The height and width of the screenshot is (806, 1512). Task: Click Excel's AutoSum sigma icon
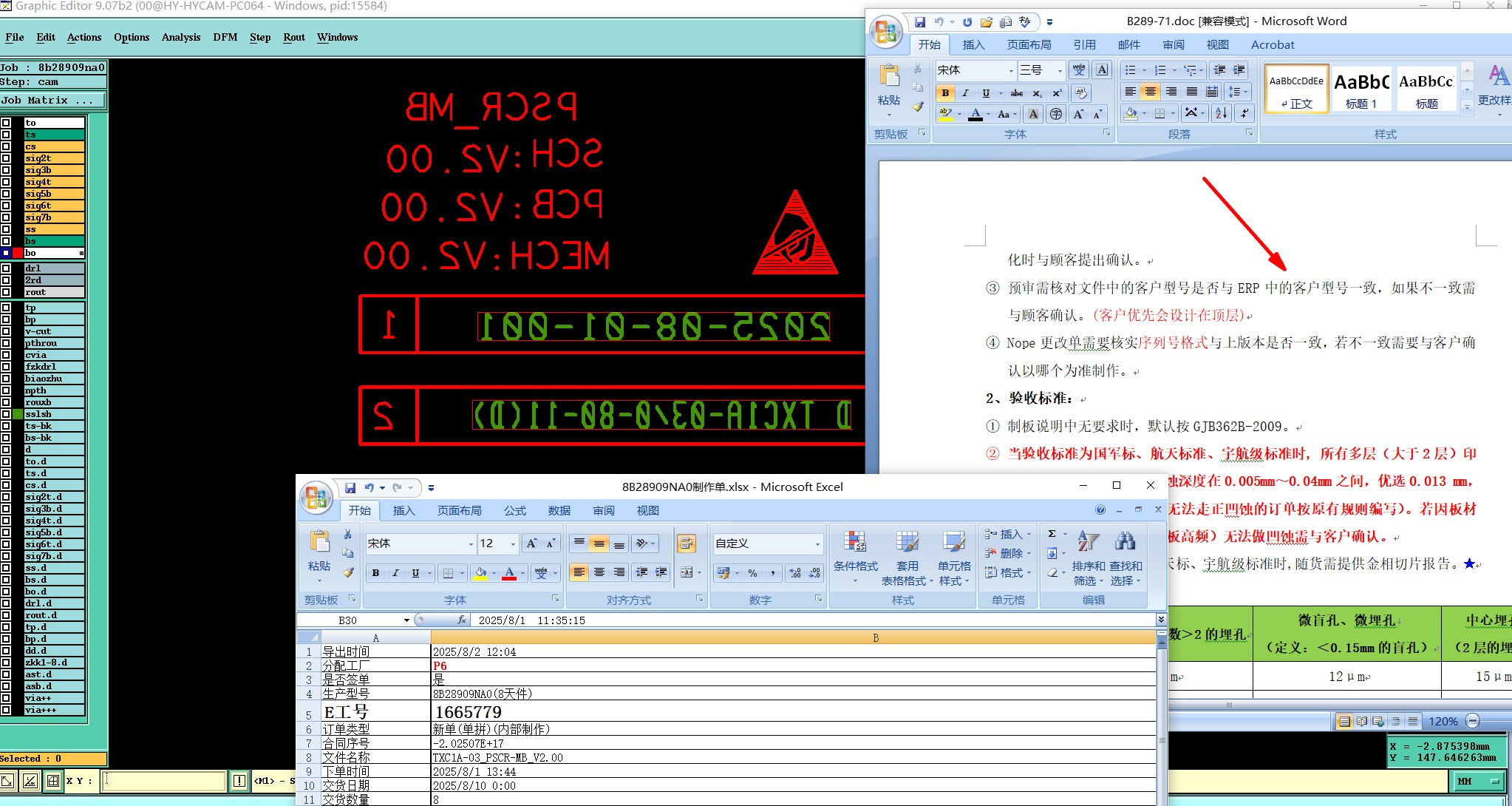pos(1052,534)
